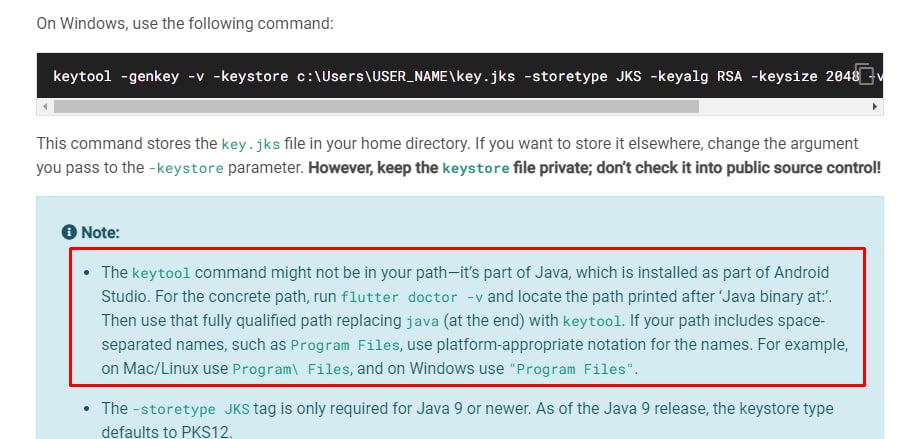Click the horizontal scrollbar thumb under the command
Image resolution: width=898 pixels, height=439 pixels.
coord(376,106)
